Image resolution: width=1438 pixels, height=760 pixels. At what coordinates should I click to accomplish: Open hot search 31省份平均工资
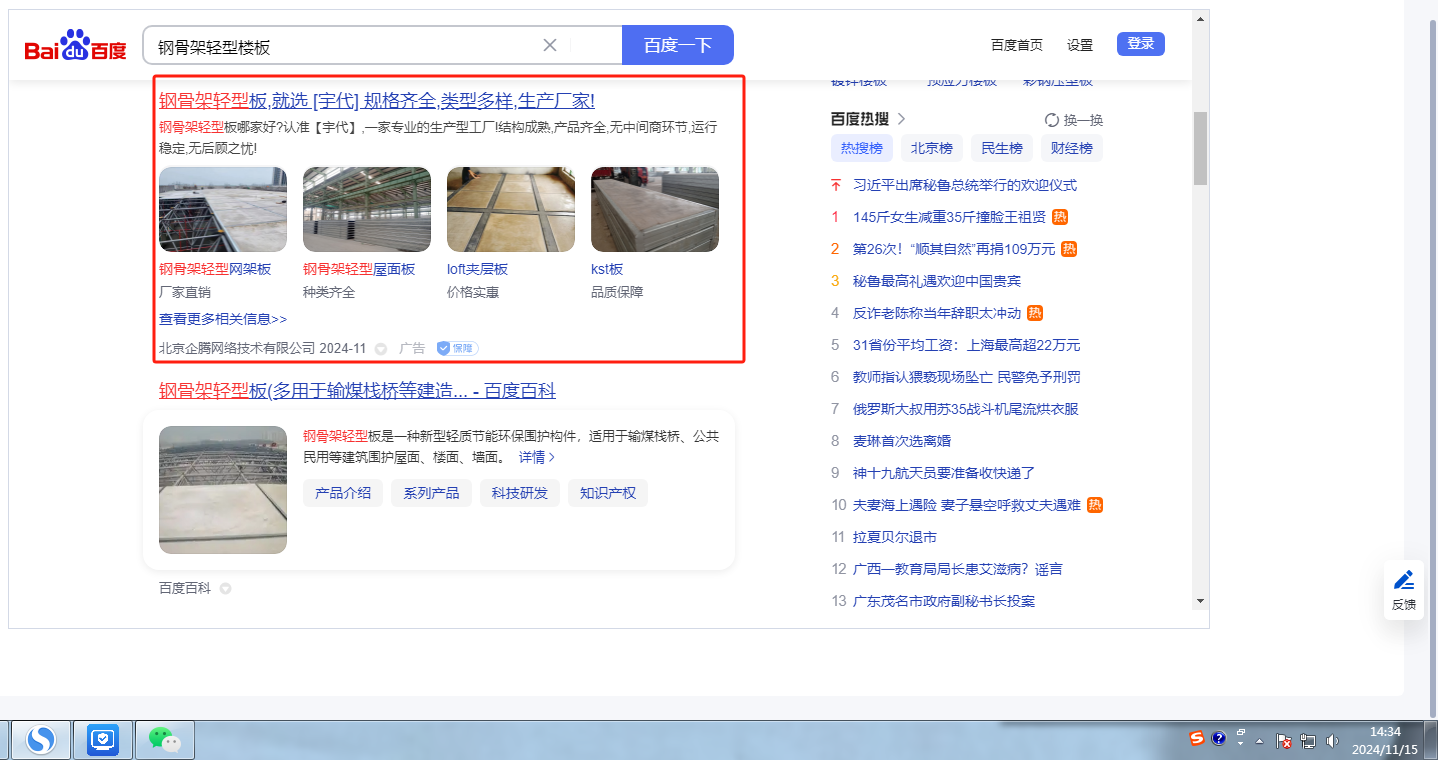pos(967,345)
